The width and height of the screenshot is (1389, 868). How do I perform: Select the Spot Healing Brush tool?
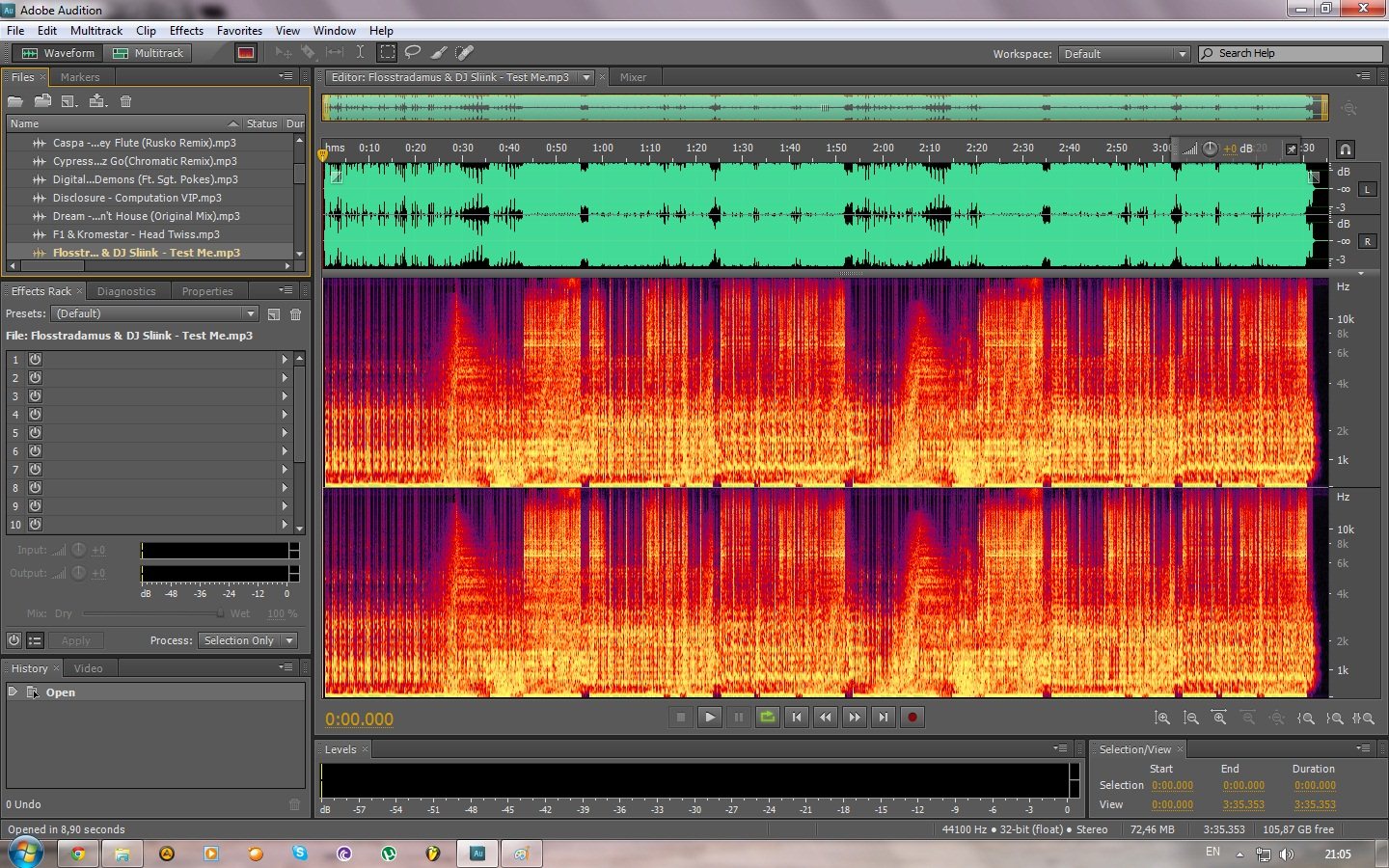(464, 52)
